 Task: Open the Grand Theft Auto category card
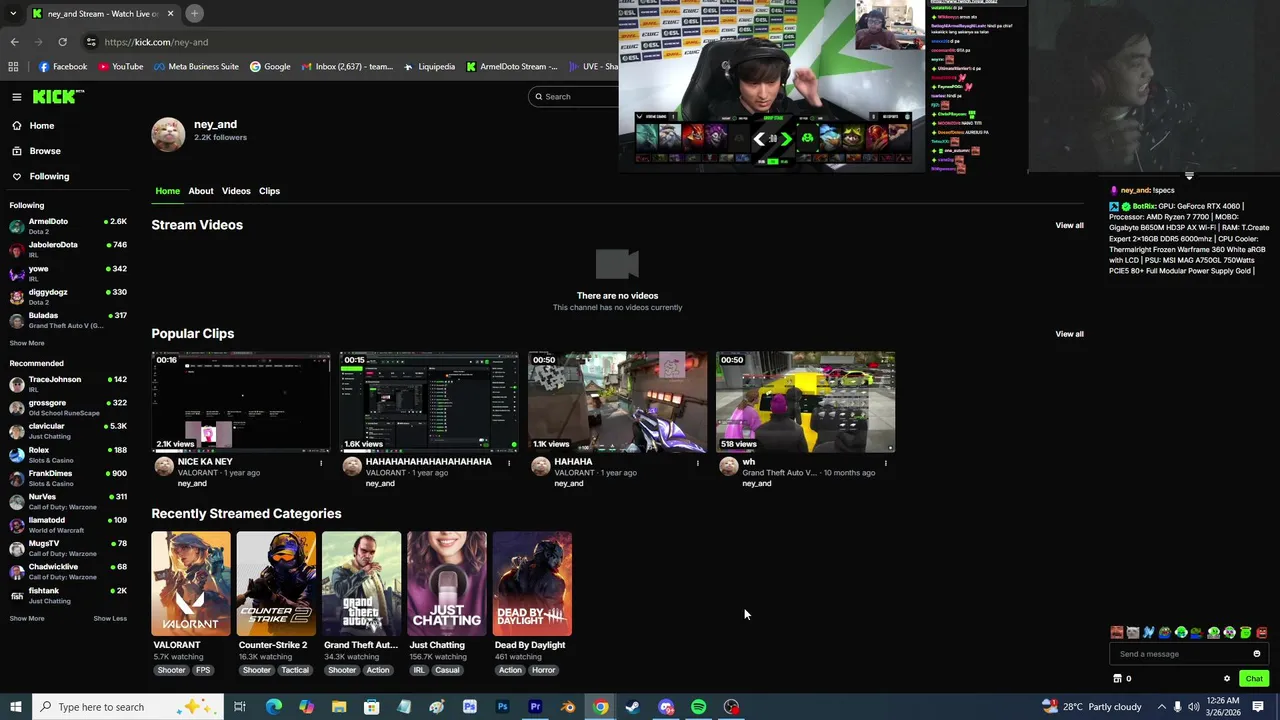[361, 584]
